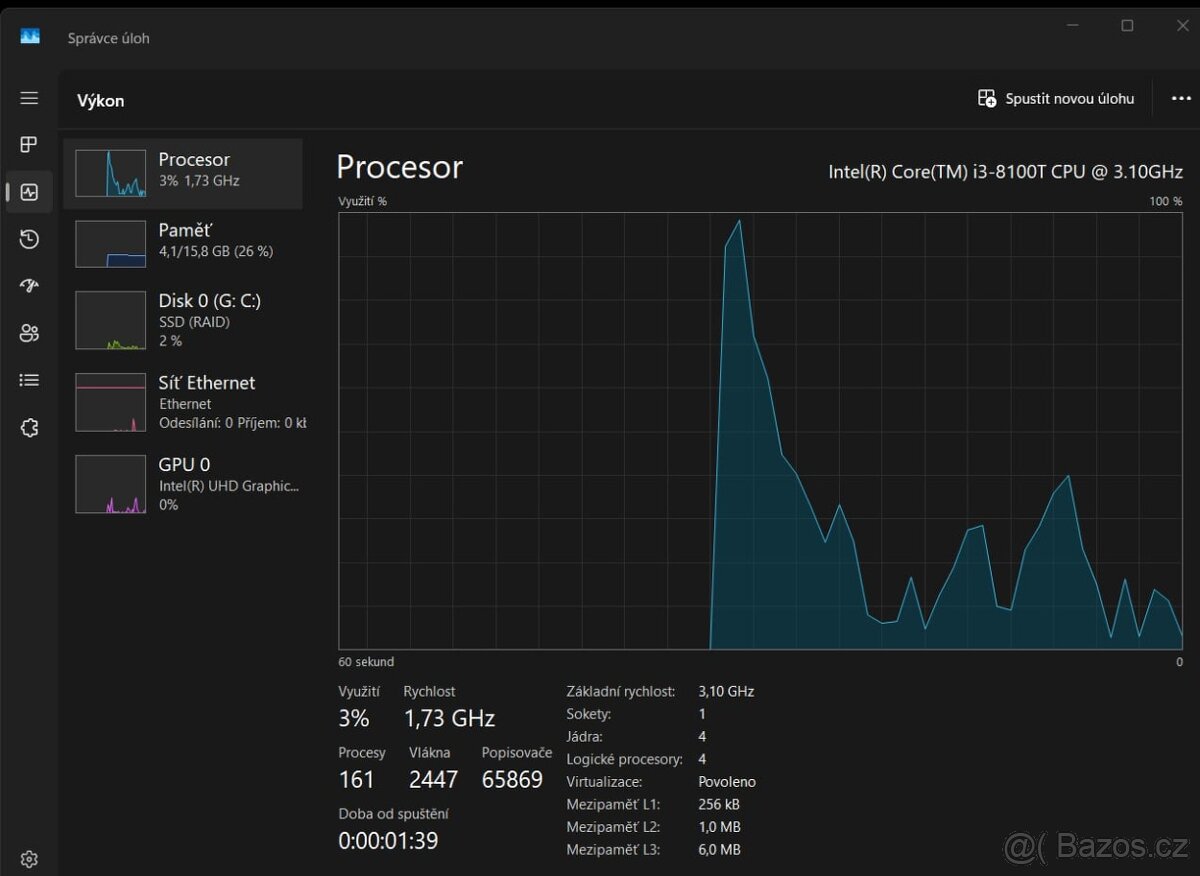The image size is (1200, 876).
Task: Open the three-dot more options menu
Action: (x=1181, y=99)
